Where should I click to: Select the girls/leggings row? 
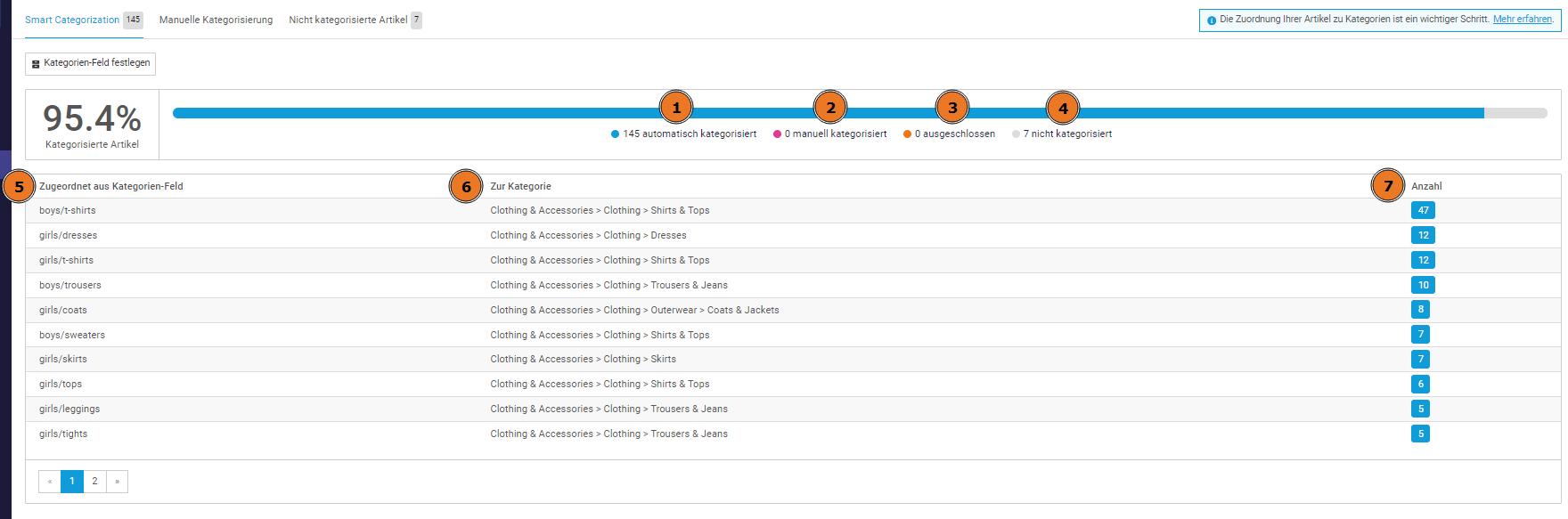tap(793, 410)
